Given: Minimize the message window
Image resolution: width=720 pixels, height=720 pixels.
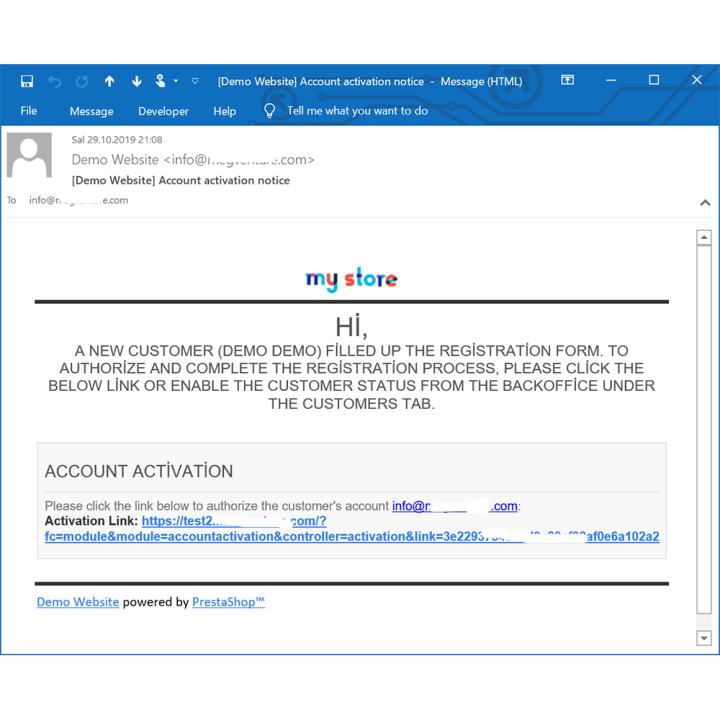Looking at the screenshot, I should click(x=611, y=80).
